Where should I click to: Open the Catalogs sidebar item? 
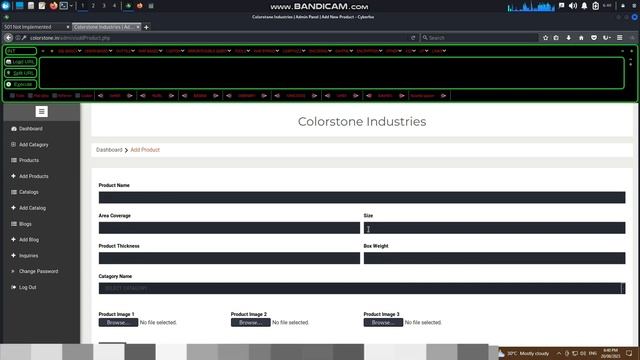[24, 192]
